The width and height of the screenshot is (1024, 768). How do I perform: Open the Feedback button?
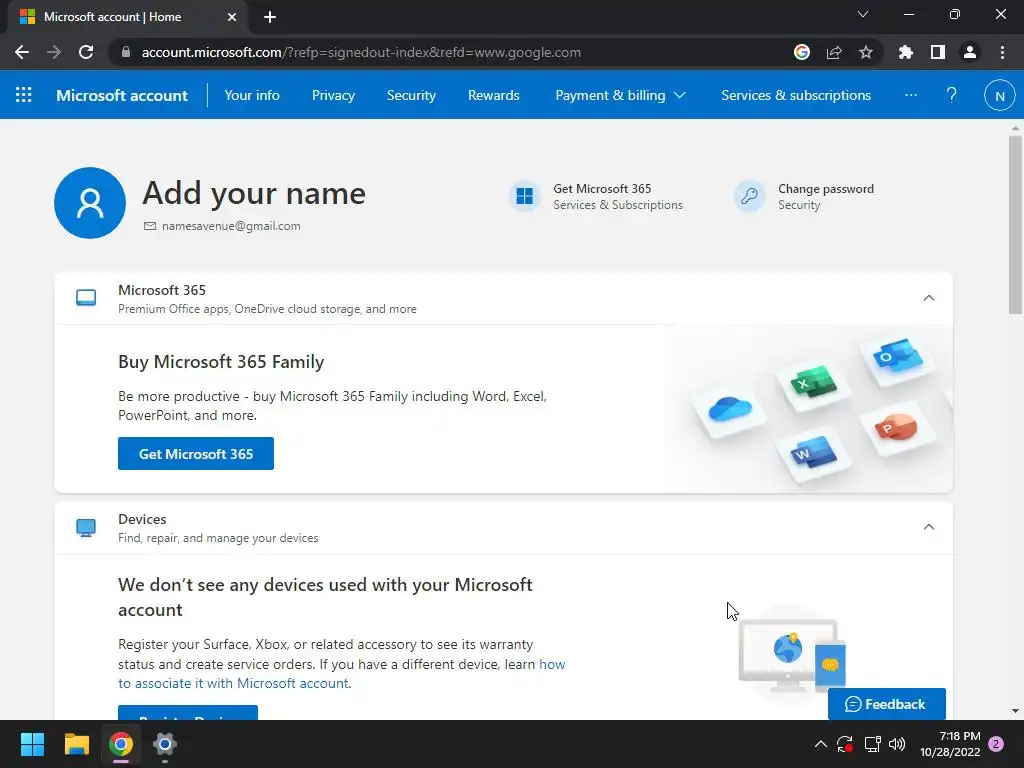coord(886,704)
